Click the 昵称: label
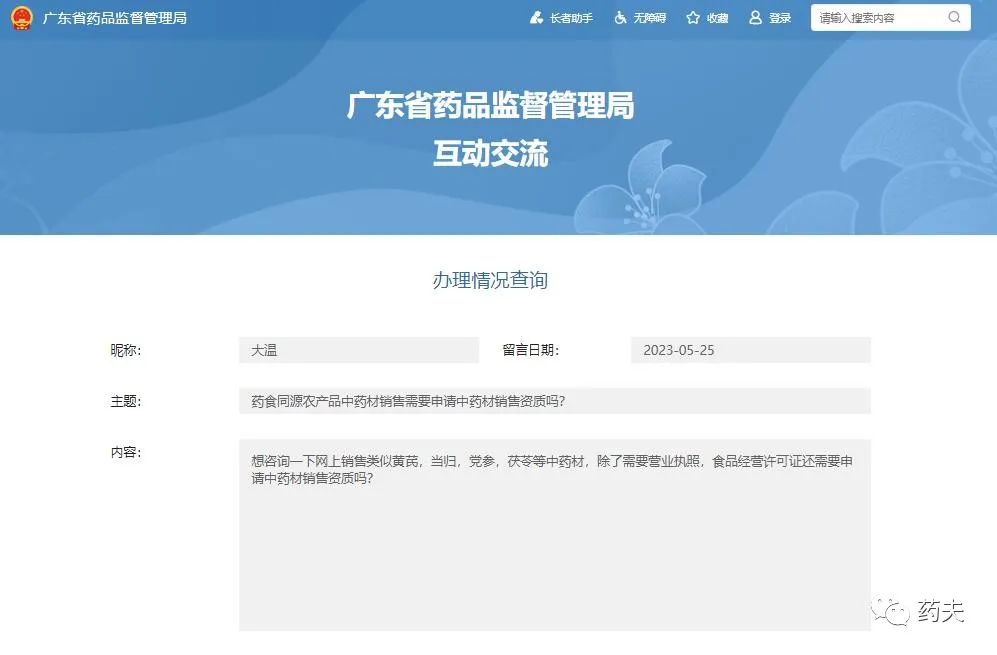 pos(126,350)
